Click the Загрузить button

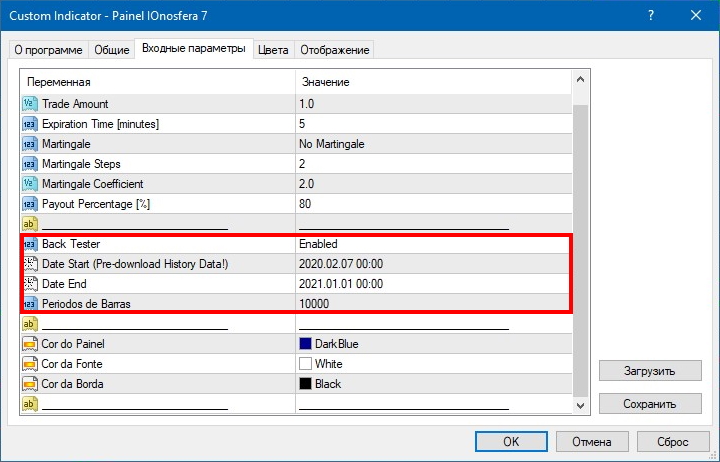point(650,371)
